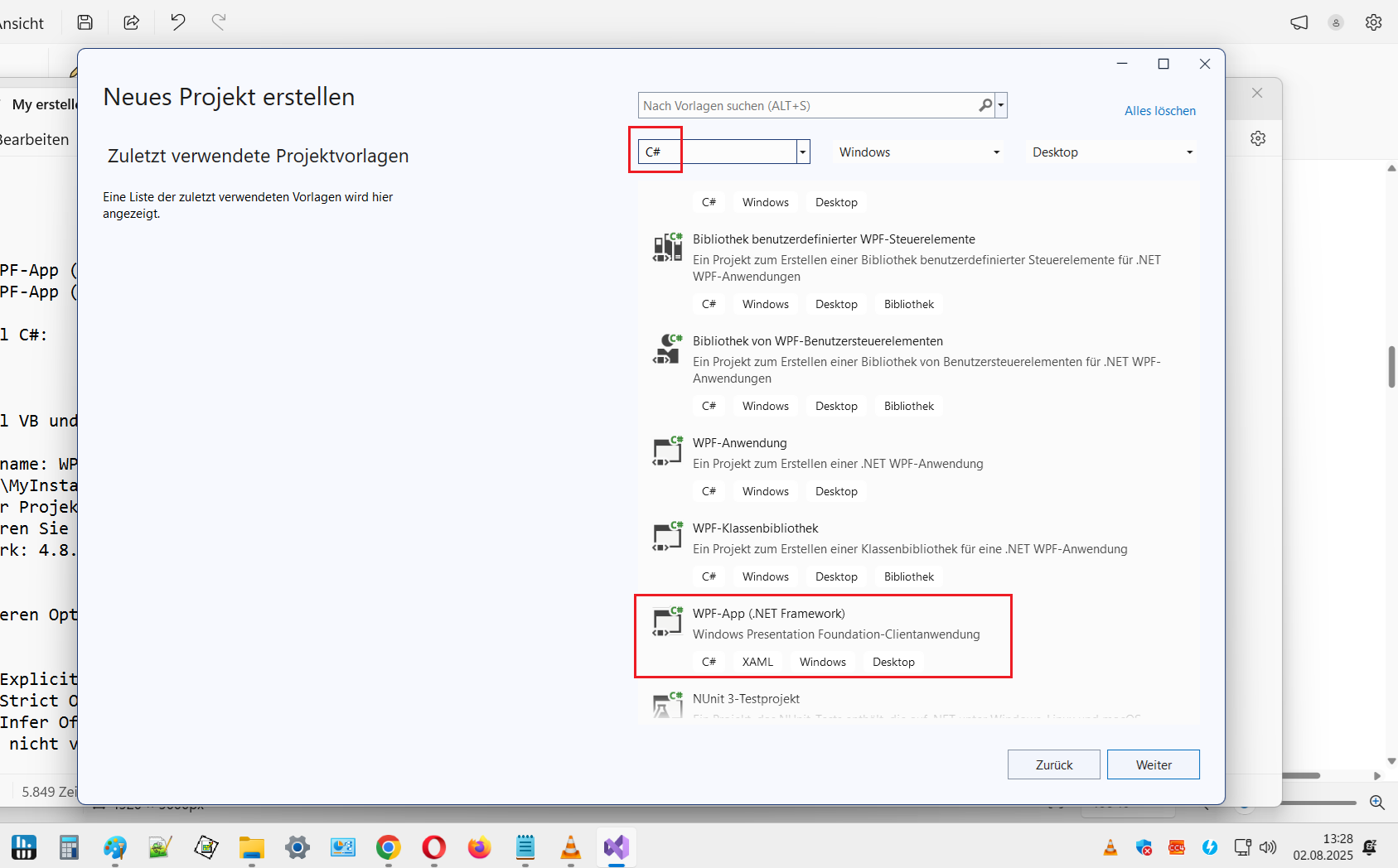Open Firefox from the taskbar
Image resolution: width=1398 pixels, height=868 pixels.
click(479, 847)
